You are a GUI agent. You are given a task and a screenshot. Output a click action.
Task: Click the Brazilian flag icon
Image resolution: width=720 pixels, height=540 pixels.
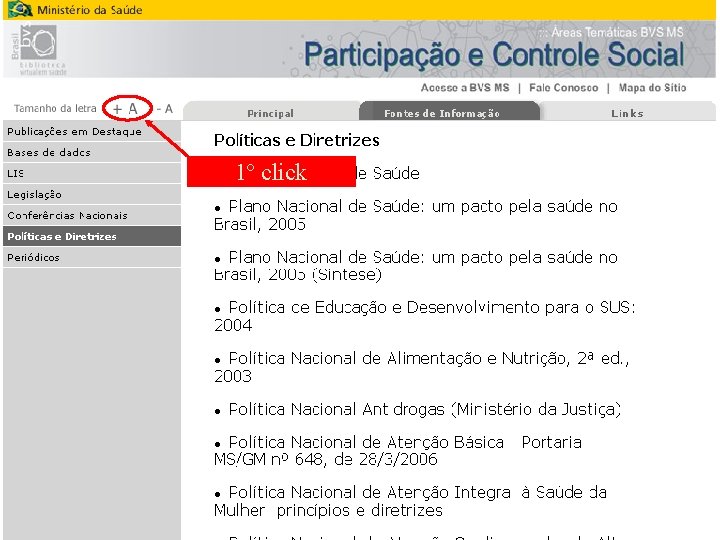click(x=20, y=10)
